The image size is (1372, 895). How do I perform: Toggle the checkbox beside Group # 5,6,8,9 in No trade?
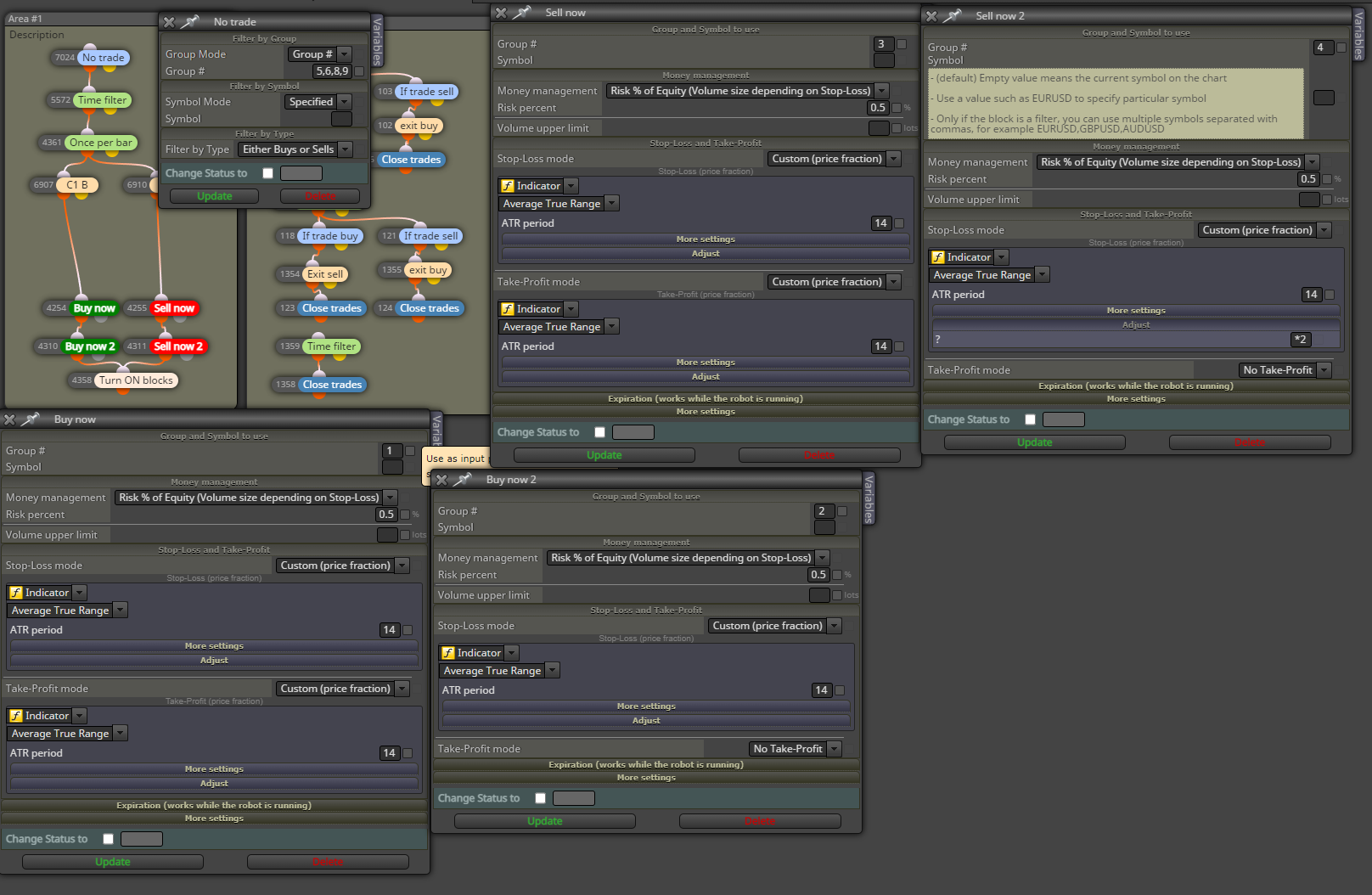point(359,71)
